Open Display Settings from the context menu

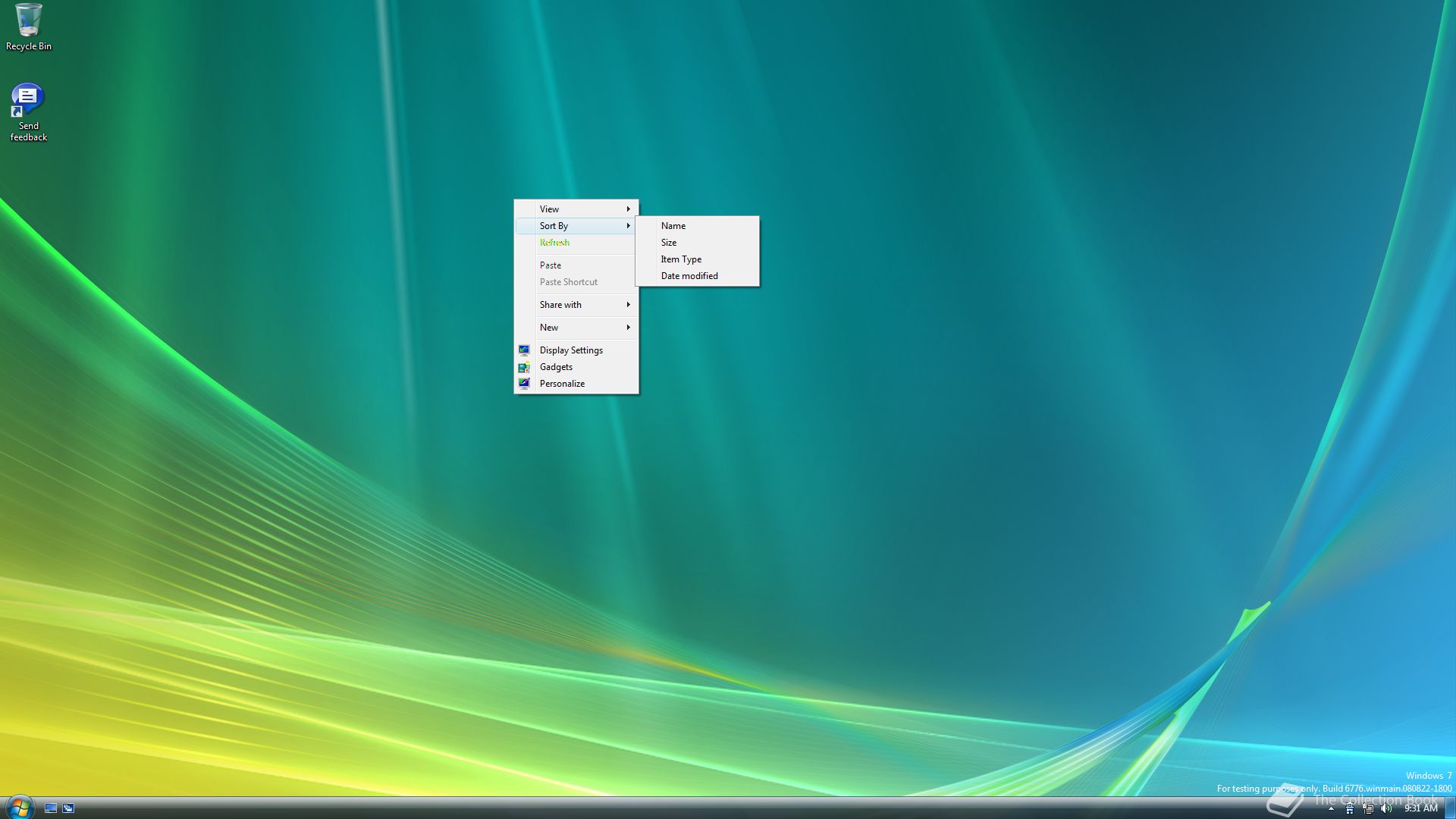[x=576, y=350]
